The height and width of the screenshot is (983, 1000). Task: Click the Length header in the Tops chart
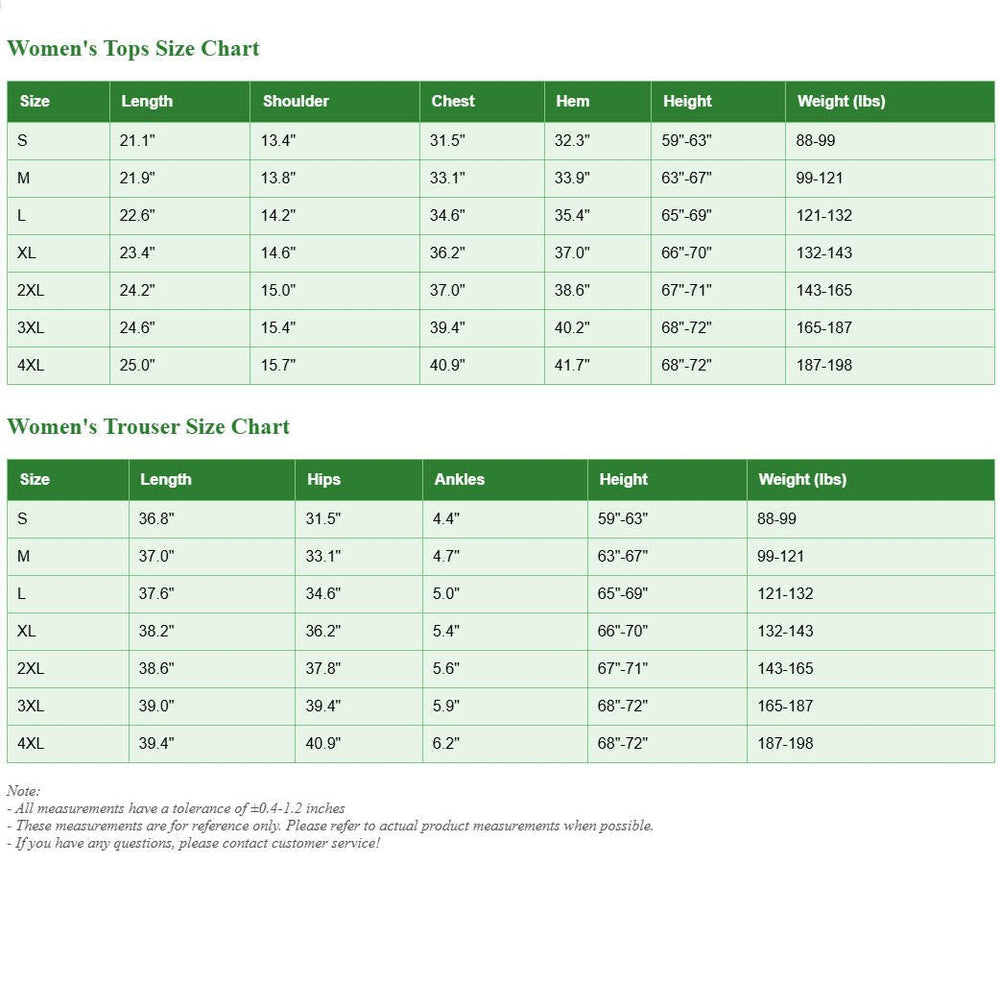pos(146,101)
